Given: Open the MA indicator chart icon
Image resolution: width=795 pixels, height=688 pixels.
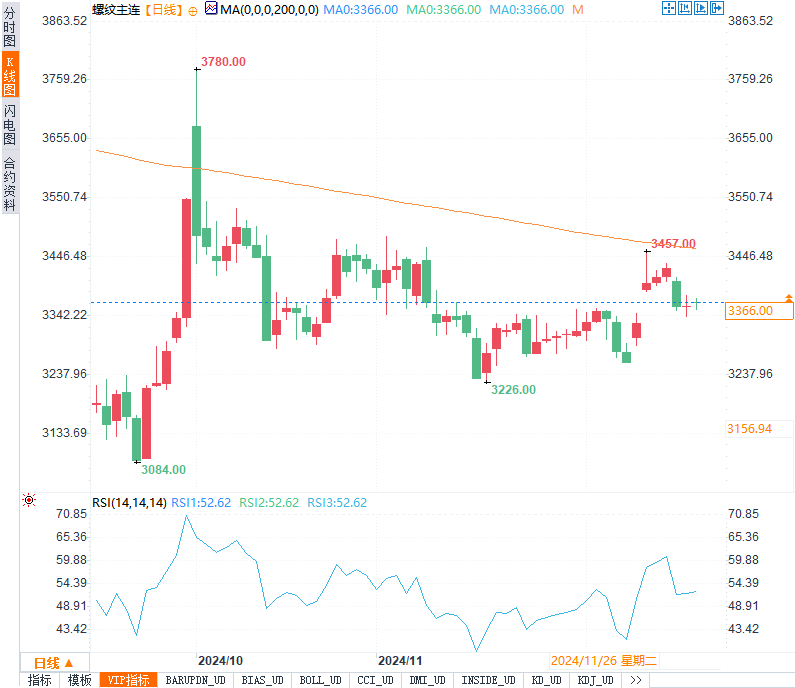Looking at the screenshot, I should [x=211, y=8].
